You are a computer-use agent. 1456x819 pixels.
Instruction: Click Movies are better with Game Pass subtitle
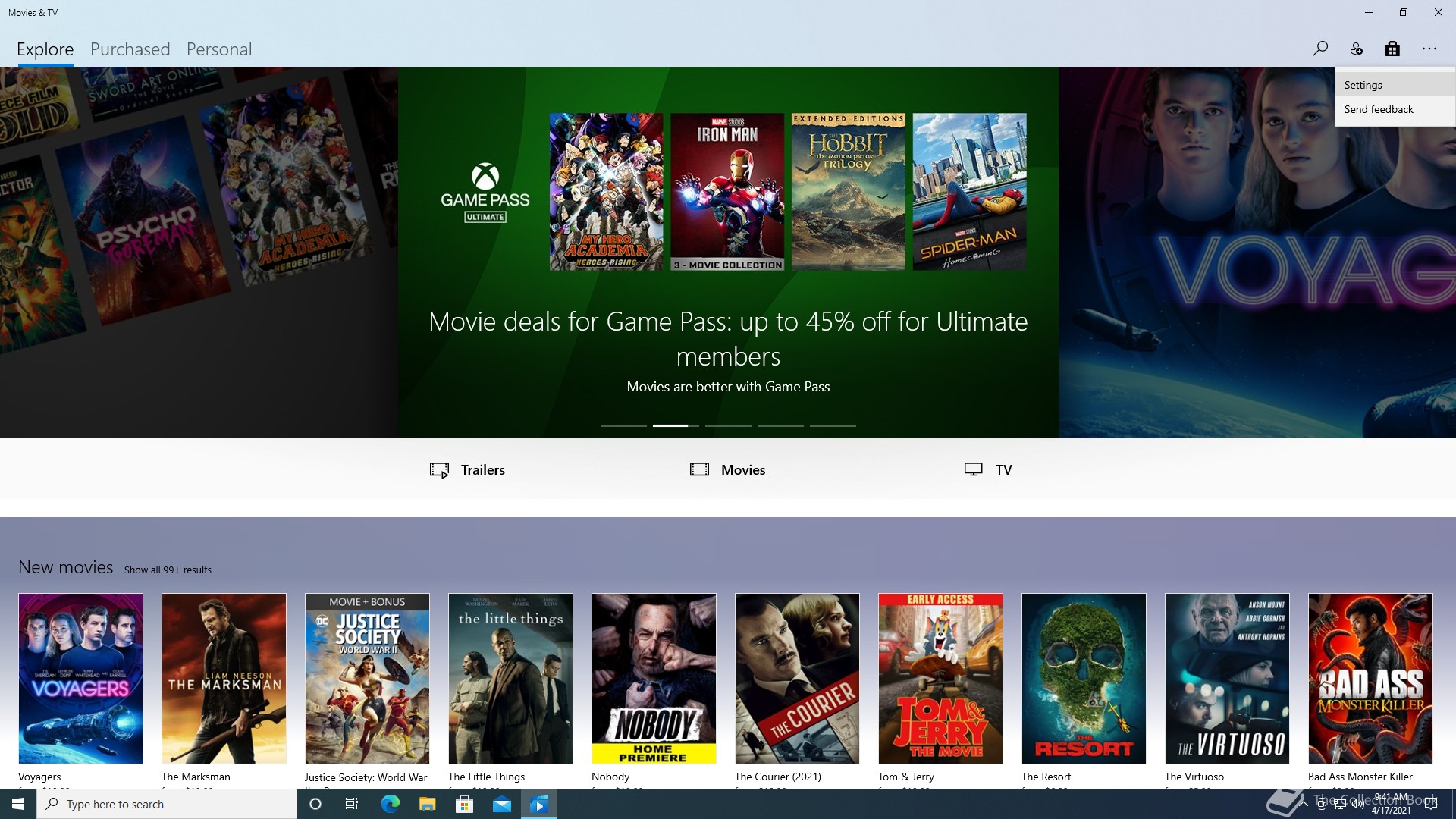pyautogui.click(x=728, y=387)
